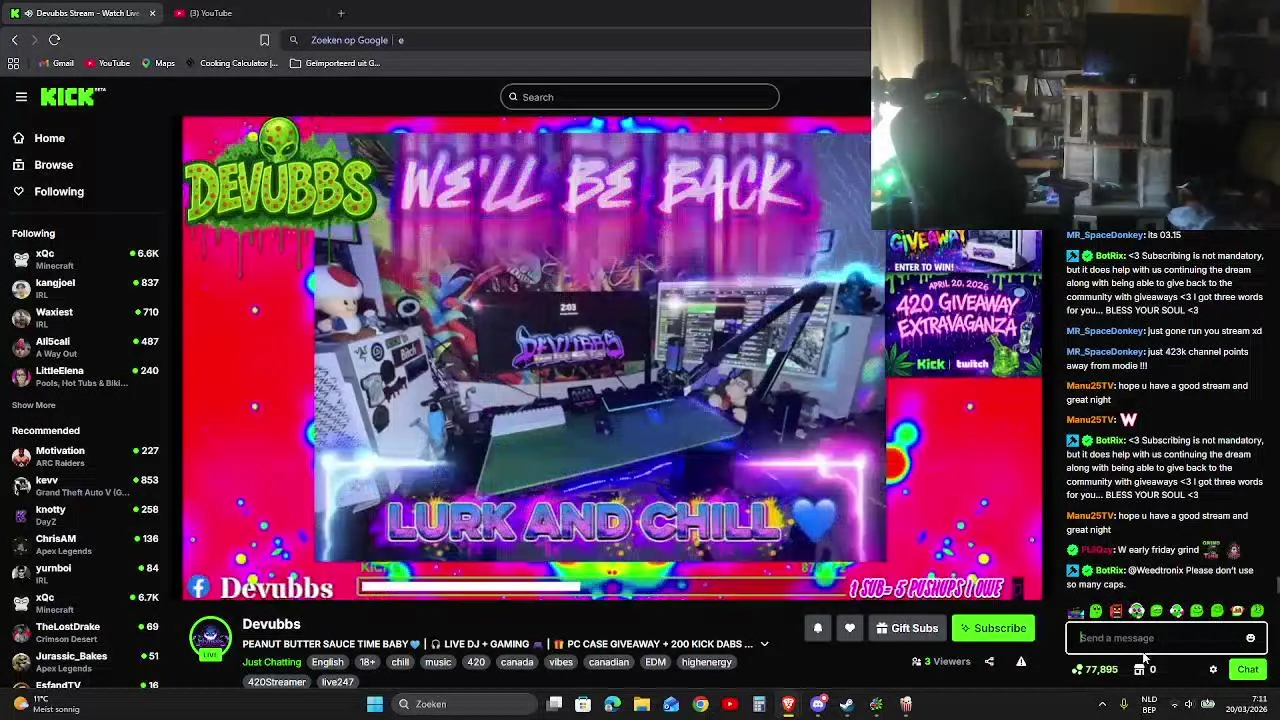Screen dimensions: 1280x720
Task: Click the report warning triangle icon
Action: point(1021,661)
